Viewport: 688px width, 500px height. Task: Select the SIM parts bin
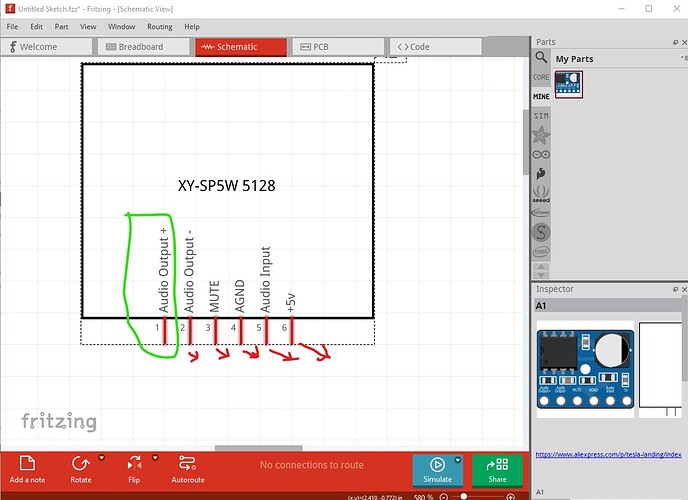(x=541, y=116)
